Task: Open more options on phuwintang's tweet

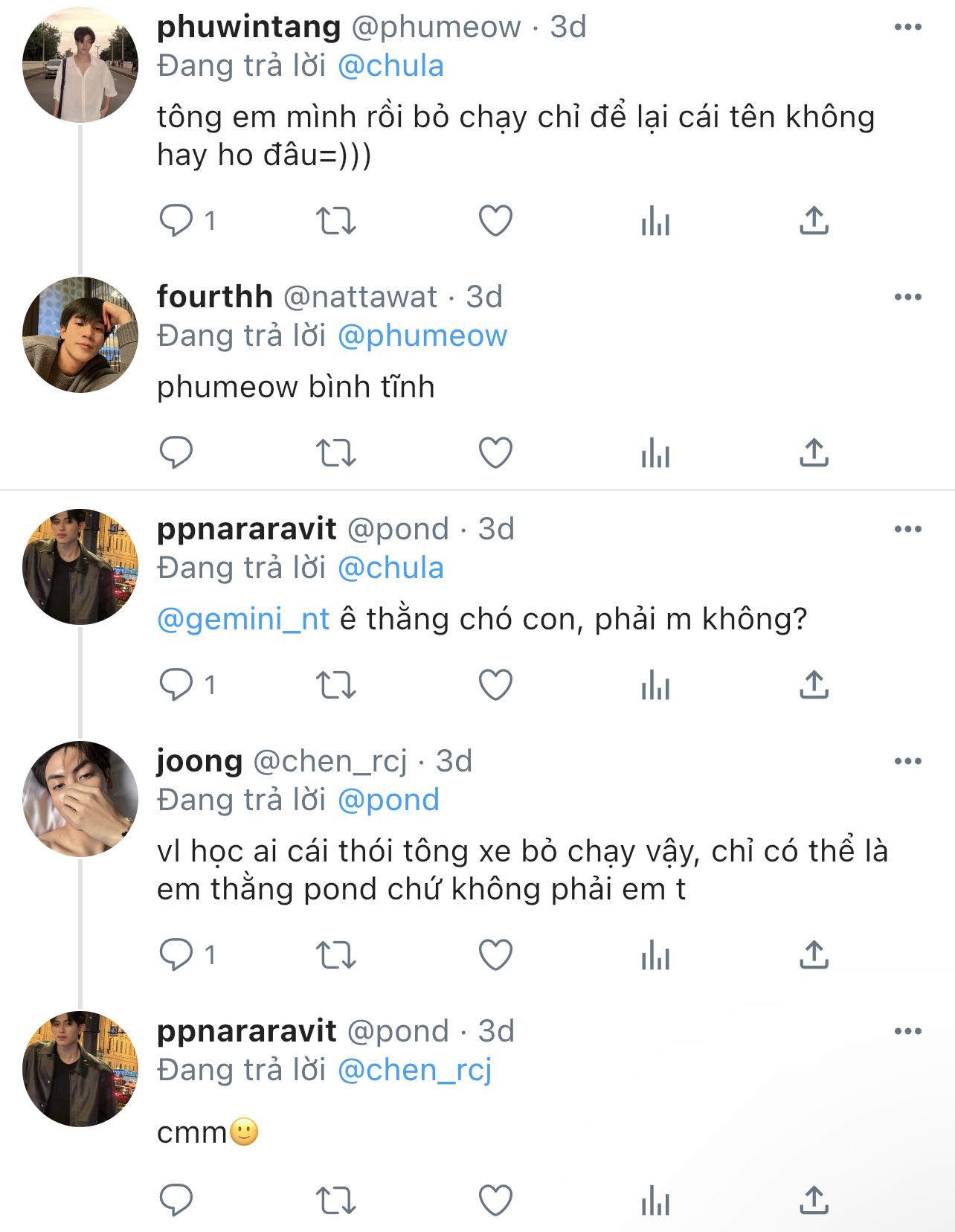Action: coord(907,28)
